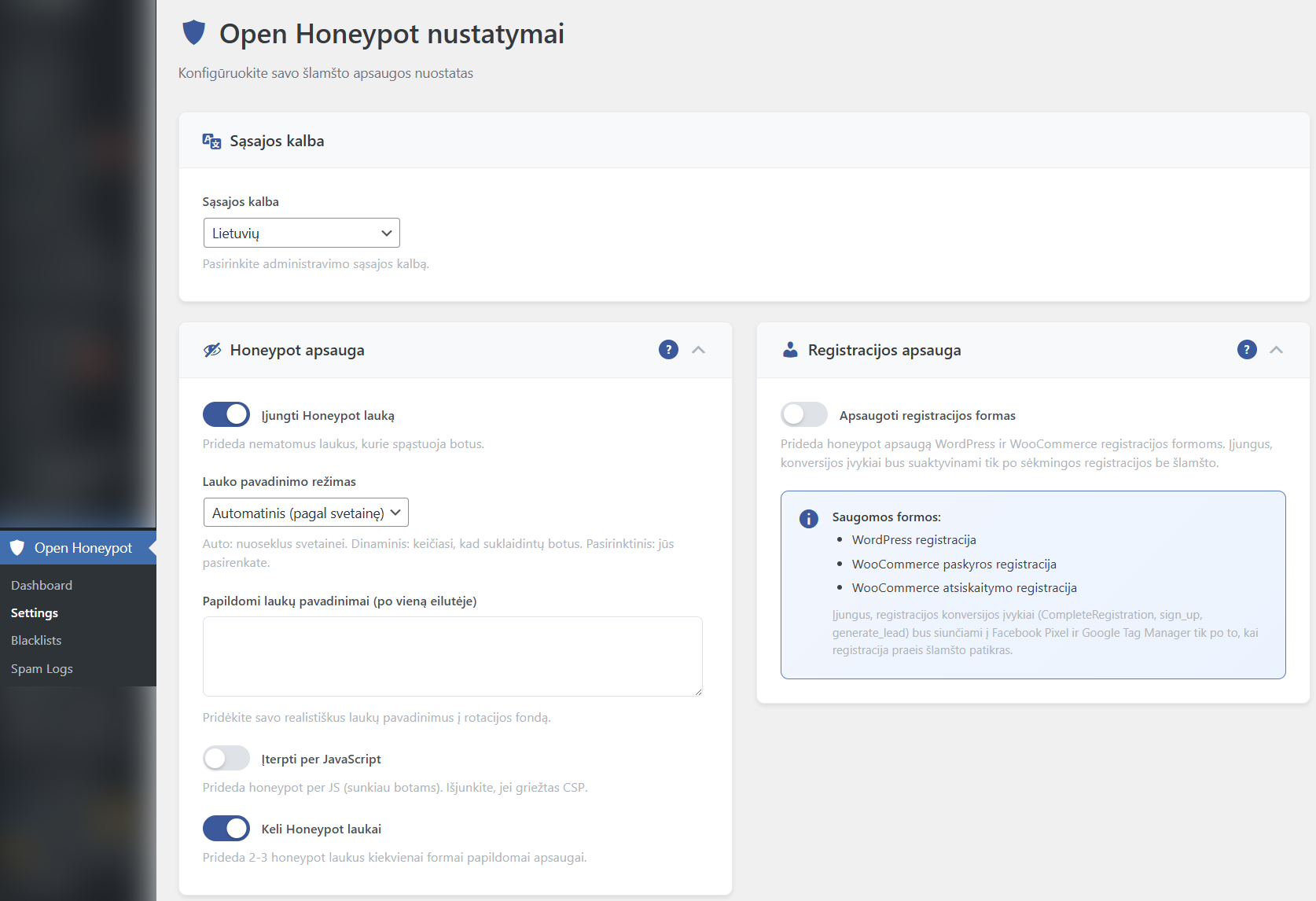Open Blacklists from the sidebar menu
This screenshot has width=1316, height=901.
coord(36,640)
